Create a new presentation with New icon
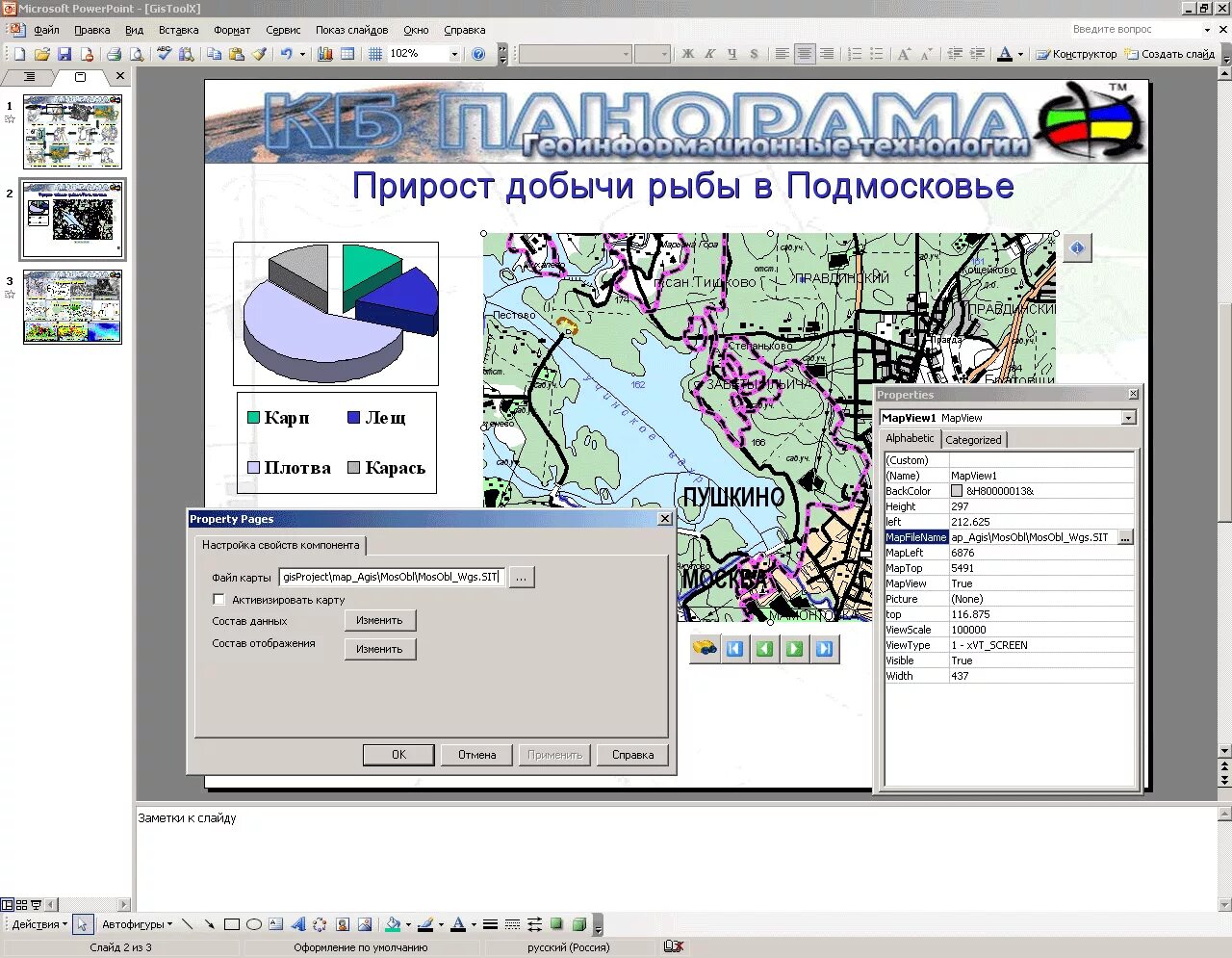Screen dimensions: 1232x958 click(19, 55)
